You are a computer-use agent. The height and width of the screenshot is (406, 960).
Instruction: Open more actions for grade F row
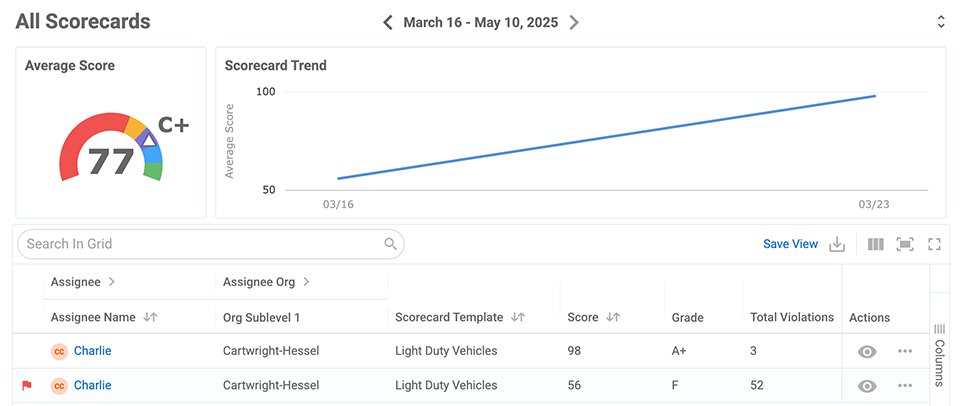(905, 386)
